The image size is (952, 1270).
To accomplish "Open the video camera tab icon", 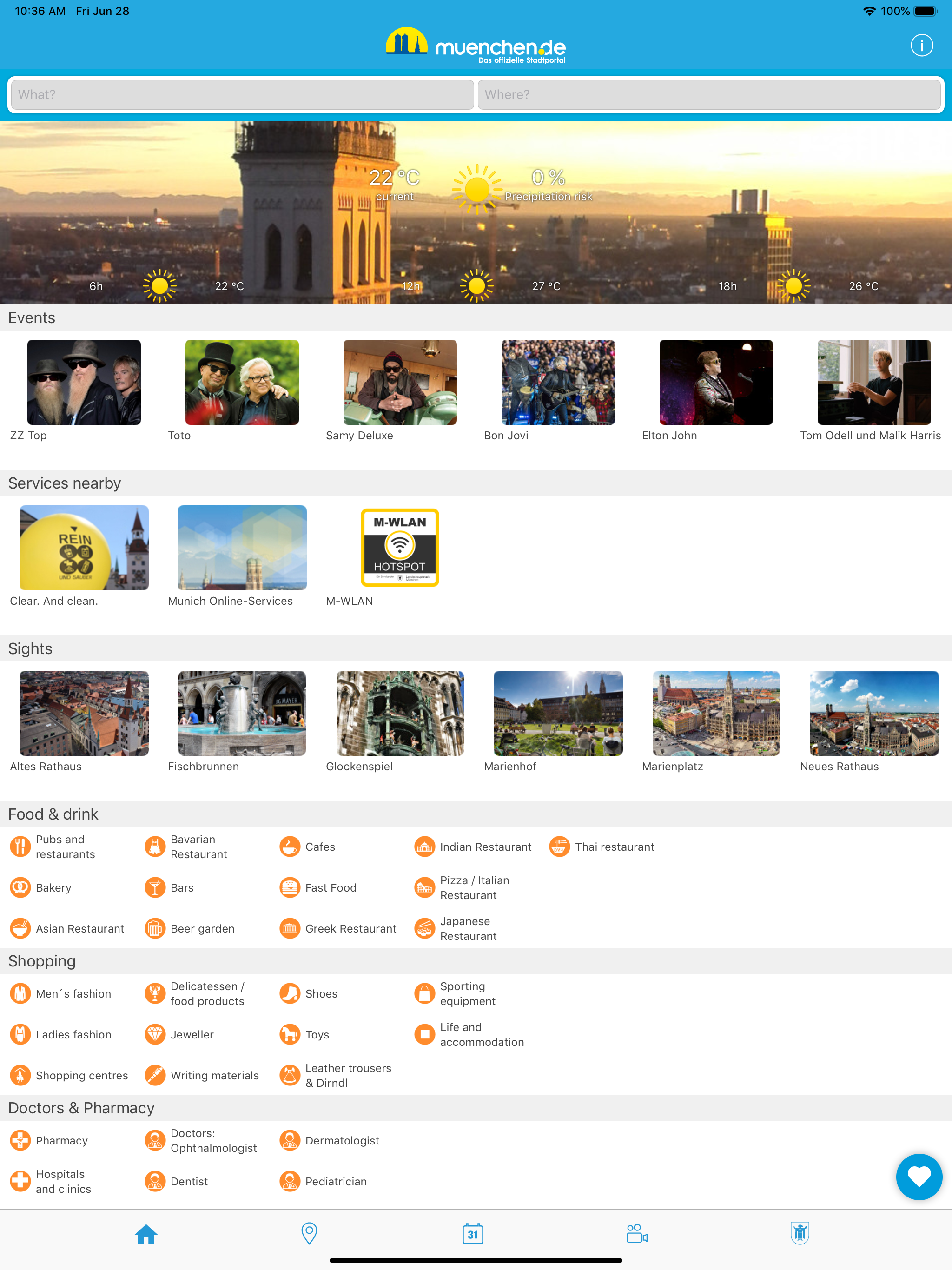I will pos(636,1233).
